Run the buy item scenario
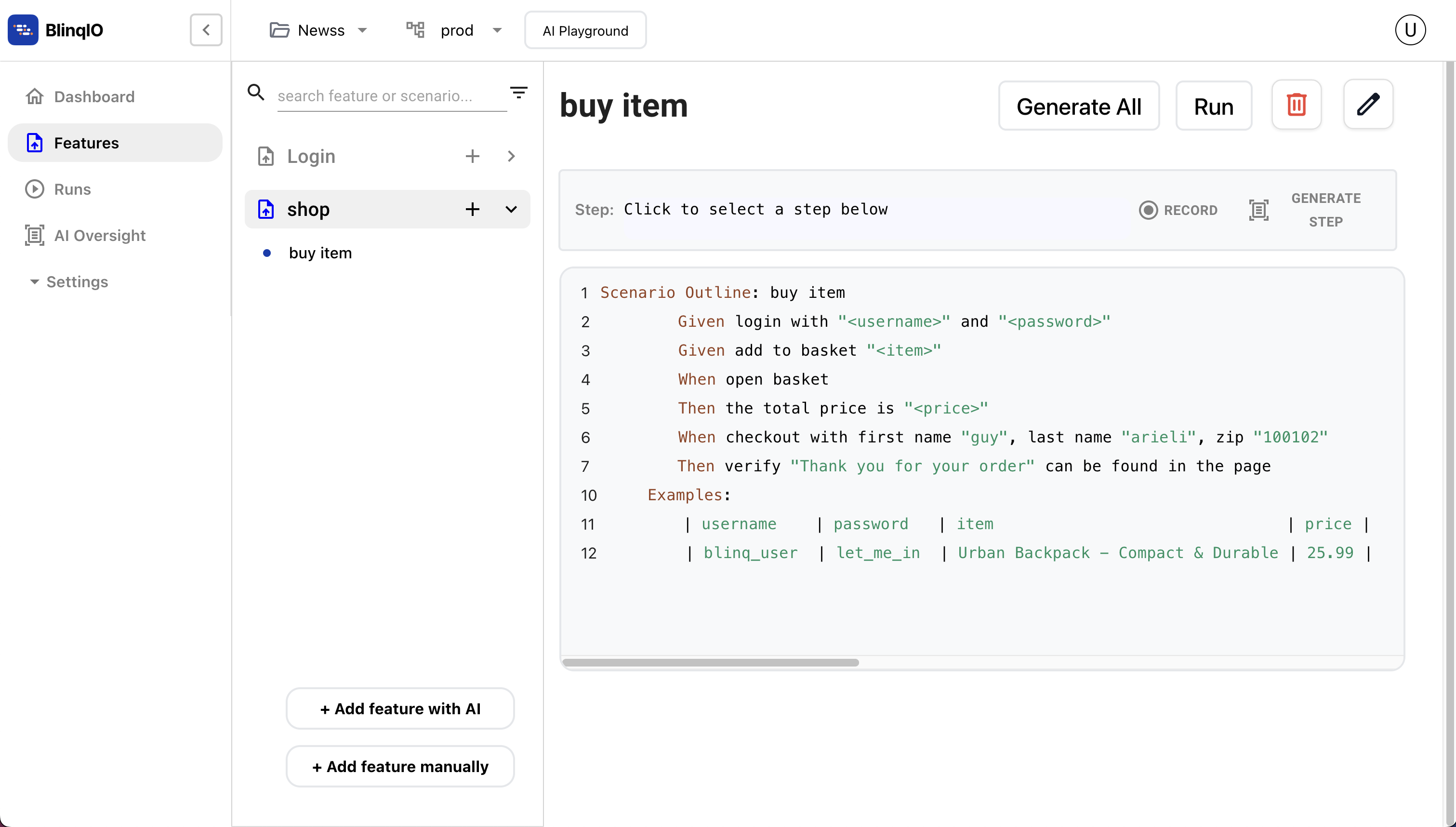1456x827 pixels. point(1214,106)
